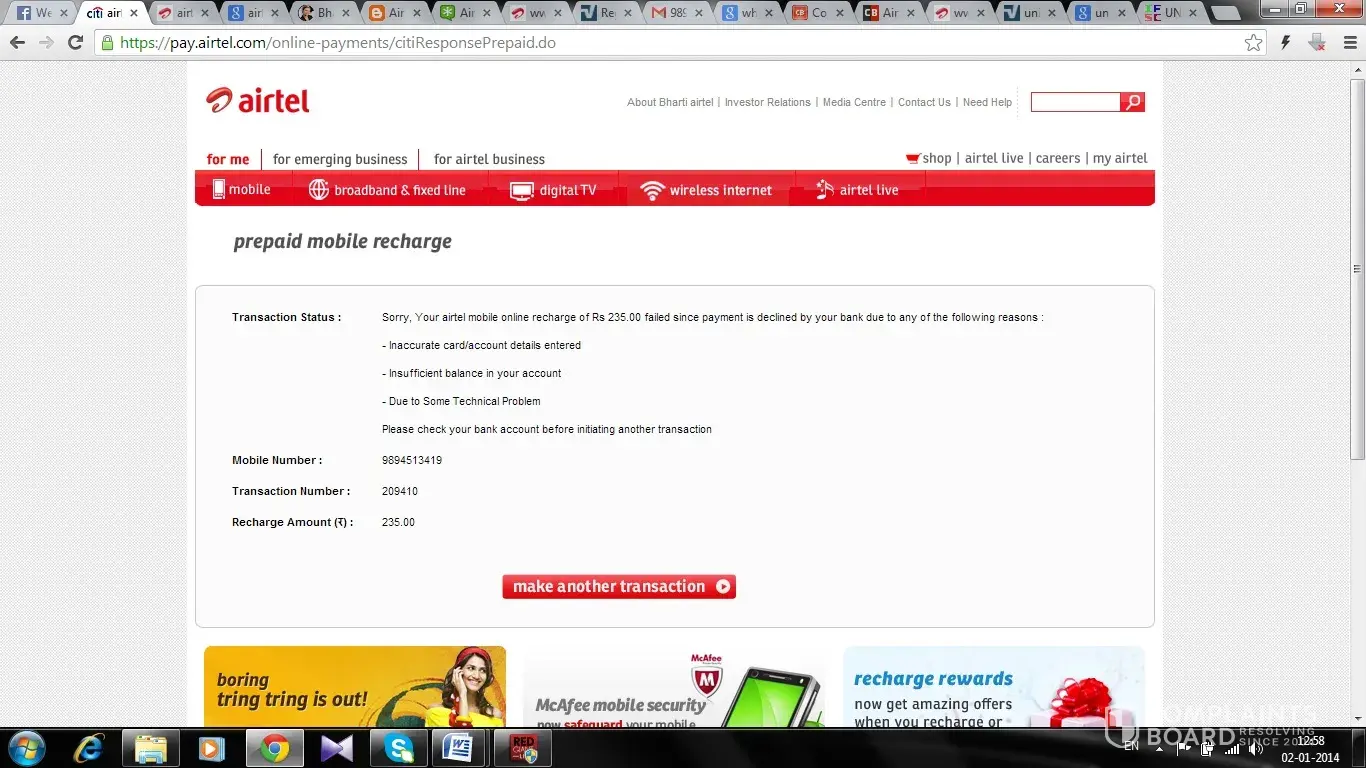The image size is (1366, 768).
Task: Switch to the Facebook browser tab
Action: 35,13
